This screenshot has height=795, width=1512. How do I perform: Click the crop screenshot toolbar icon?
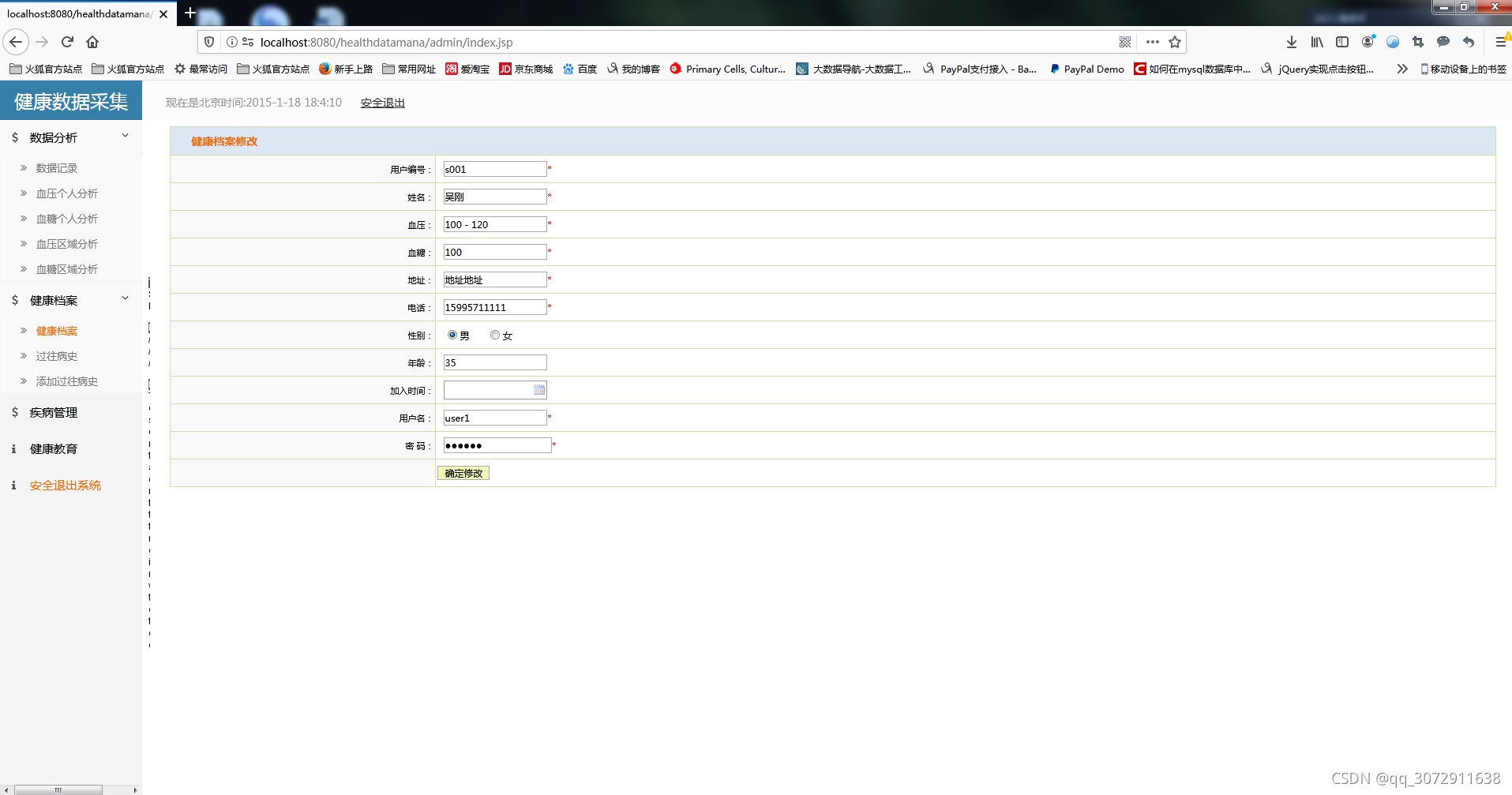[x=1418, y=42]
